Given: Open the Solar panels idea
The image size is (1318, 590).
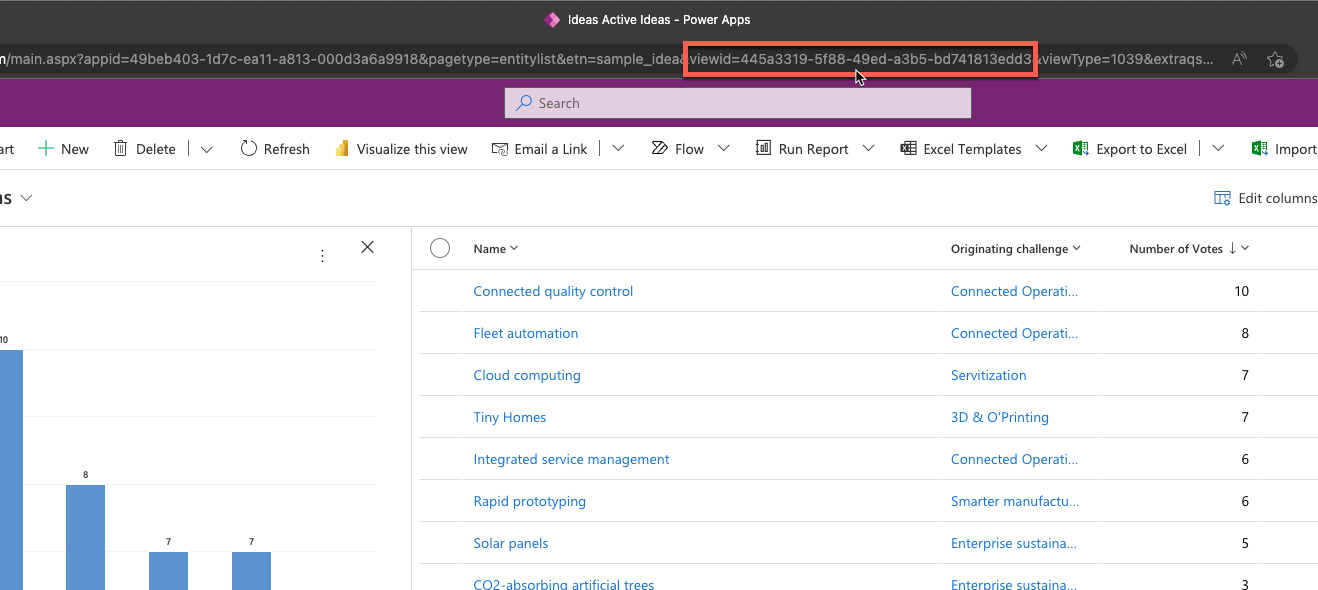Looking at the screenshot, I should [x=511, y=543].
